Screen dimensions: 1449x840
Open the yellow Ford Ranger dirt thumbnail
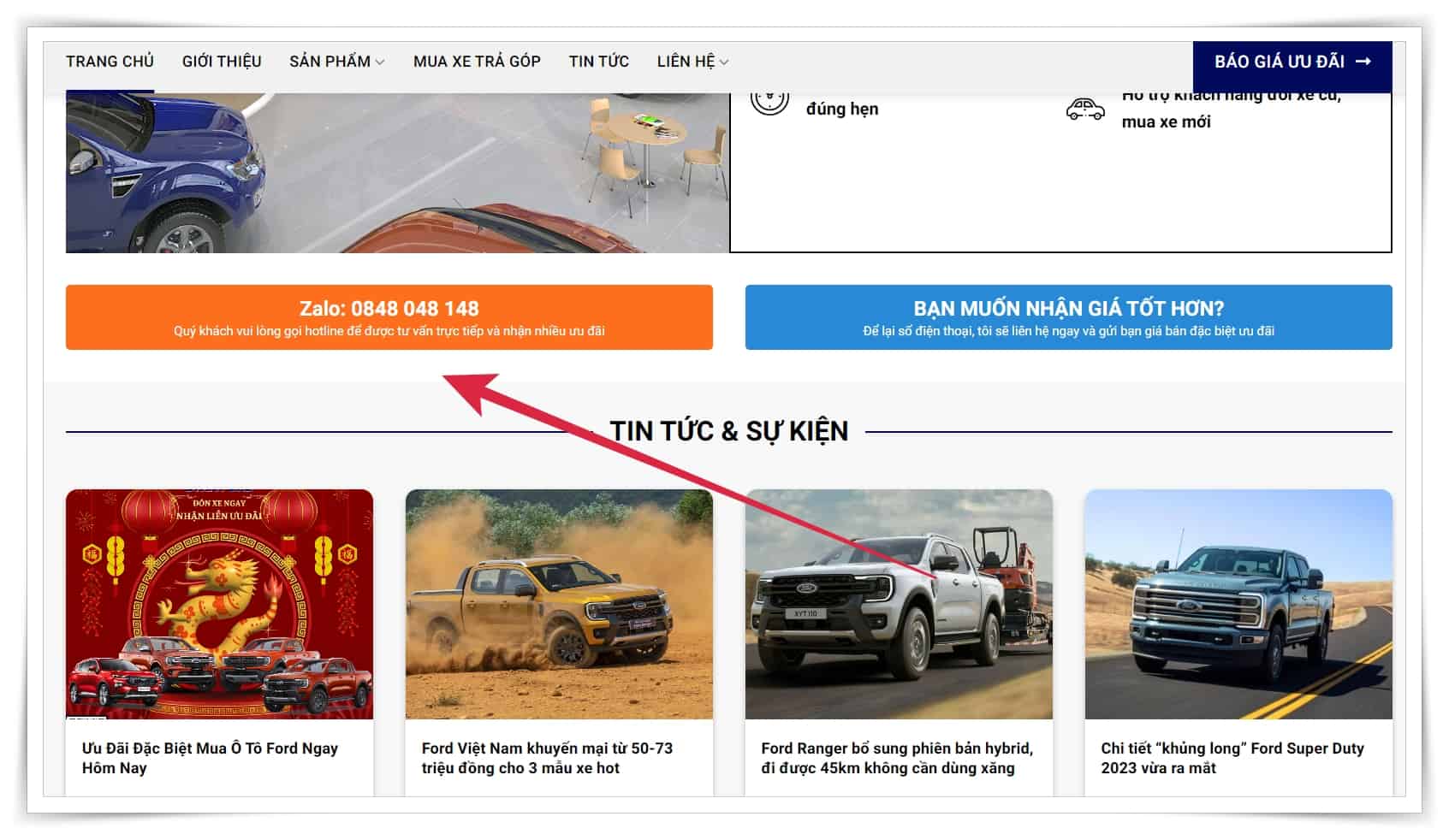point(559,604)
